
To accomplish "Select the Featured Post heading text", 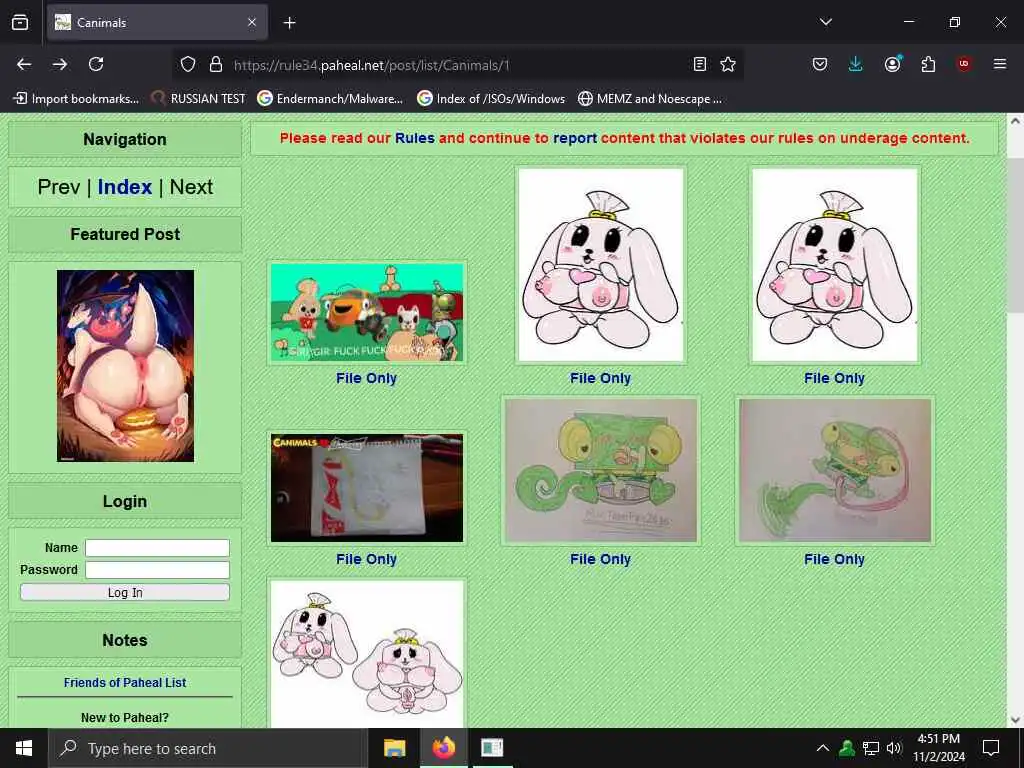I will pyautogui.click(x=125, y=234).
